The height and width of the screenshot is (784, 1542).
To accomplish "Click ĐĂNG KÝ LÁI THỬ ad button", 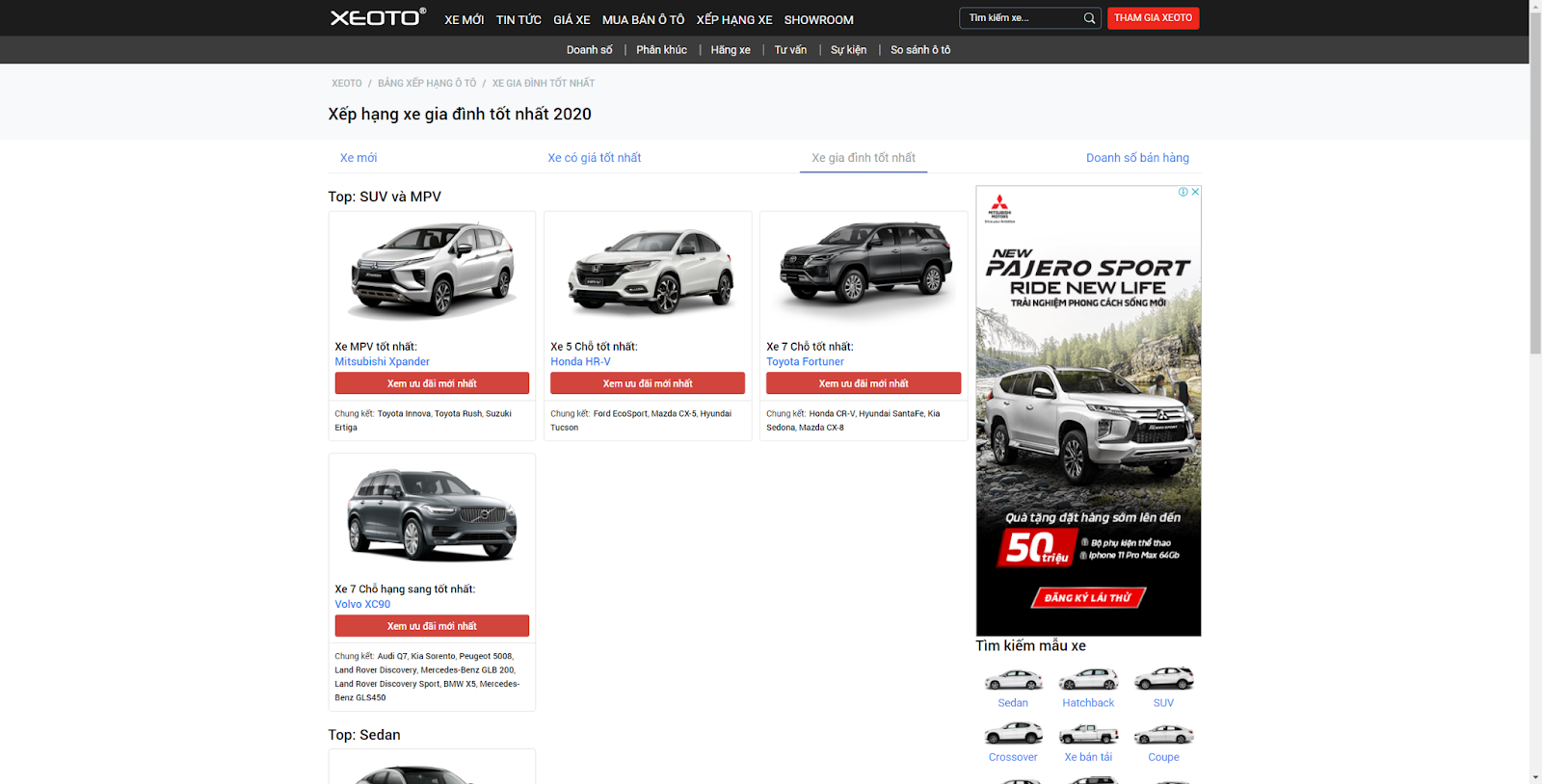I will tap(1088, 598).
